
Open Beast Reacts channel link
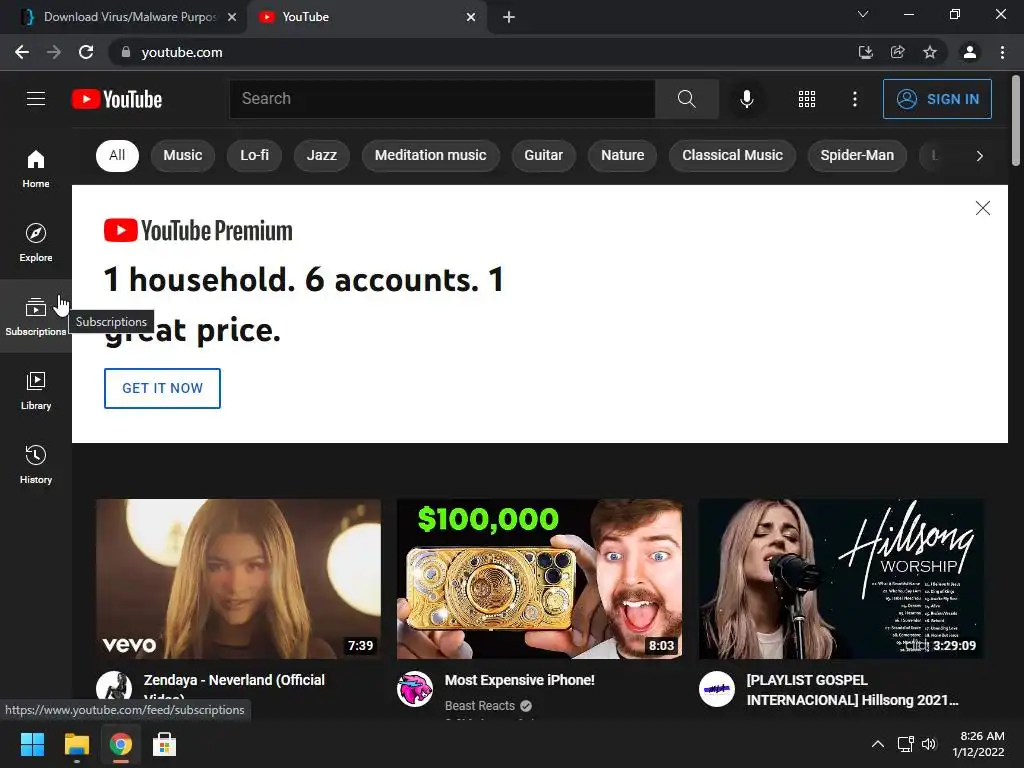click(480, 705)
